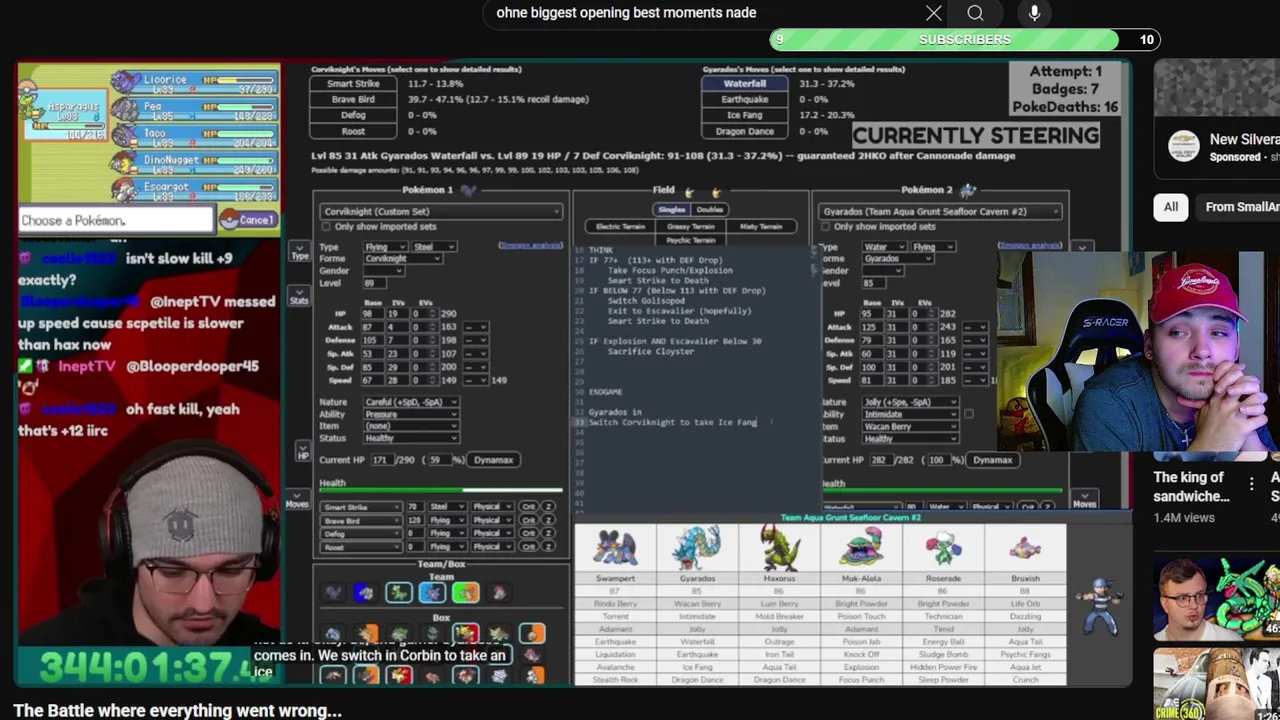The width and height of the screenshot is (1280, 720).
Task: Click the Subscribers goal progress bar
Action: (x=965, y=39)
